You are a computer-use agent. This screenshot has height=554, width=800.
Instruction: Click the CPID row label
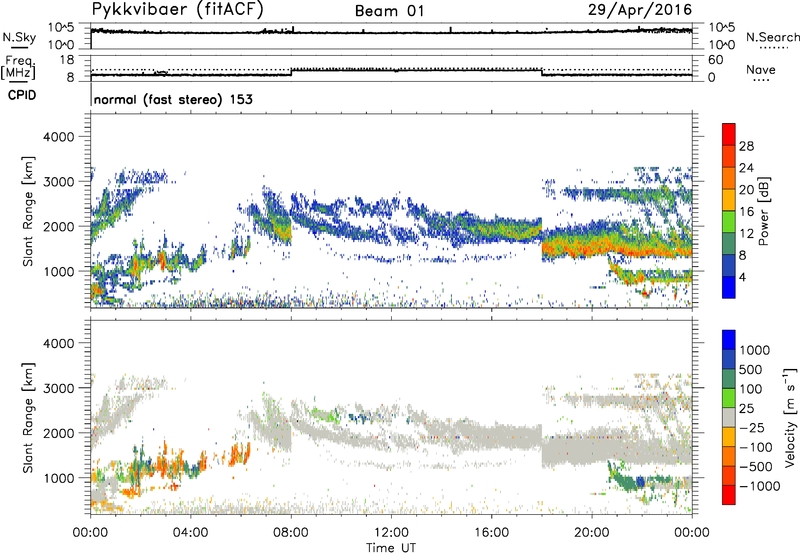pyautogui.click(x=22, y=95)
